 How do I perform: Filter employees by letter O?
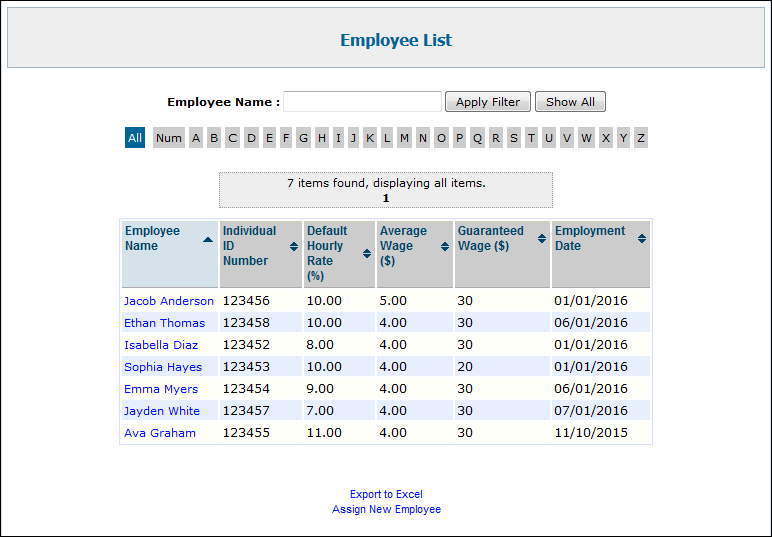[441, 138]
